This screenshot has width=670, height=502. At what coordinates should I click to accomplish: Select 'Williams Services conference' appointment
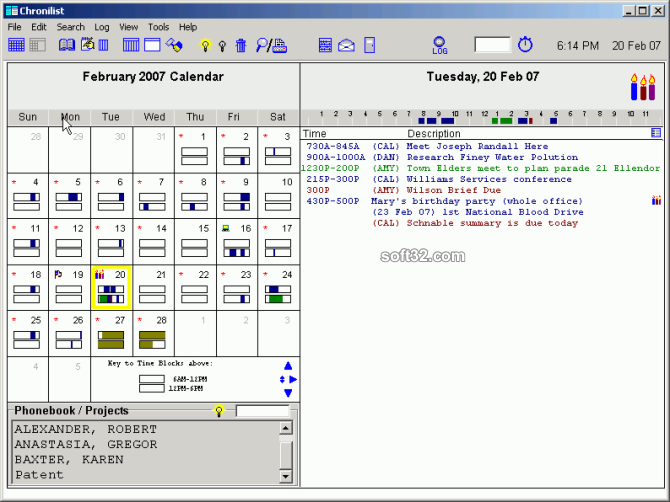pyautogui.click(x=489, y=179)
